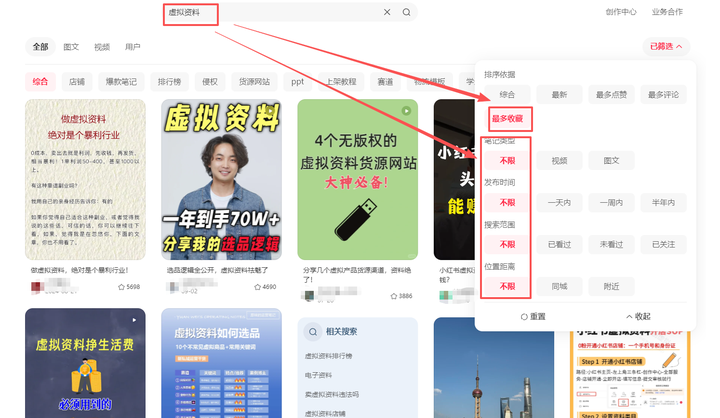The image size is (720, 418).
Task: Click the reset circle icon next to 重置
Action: coord(524,316)
